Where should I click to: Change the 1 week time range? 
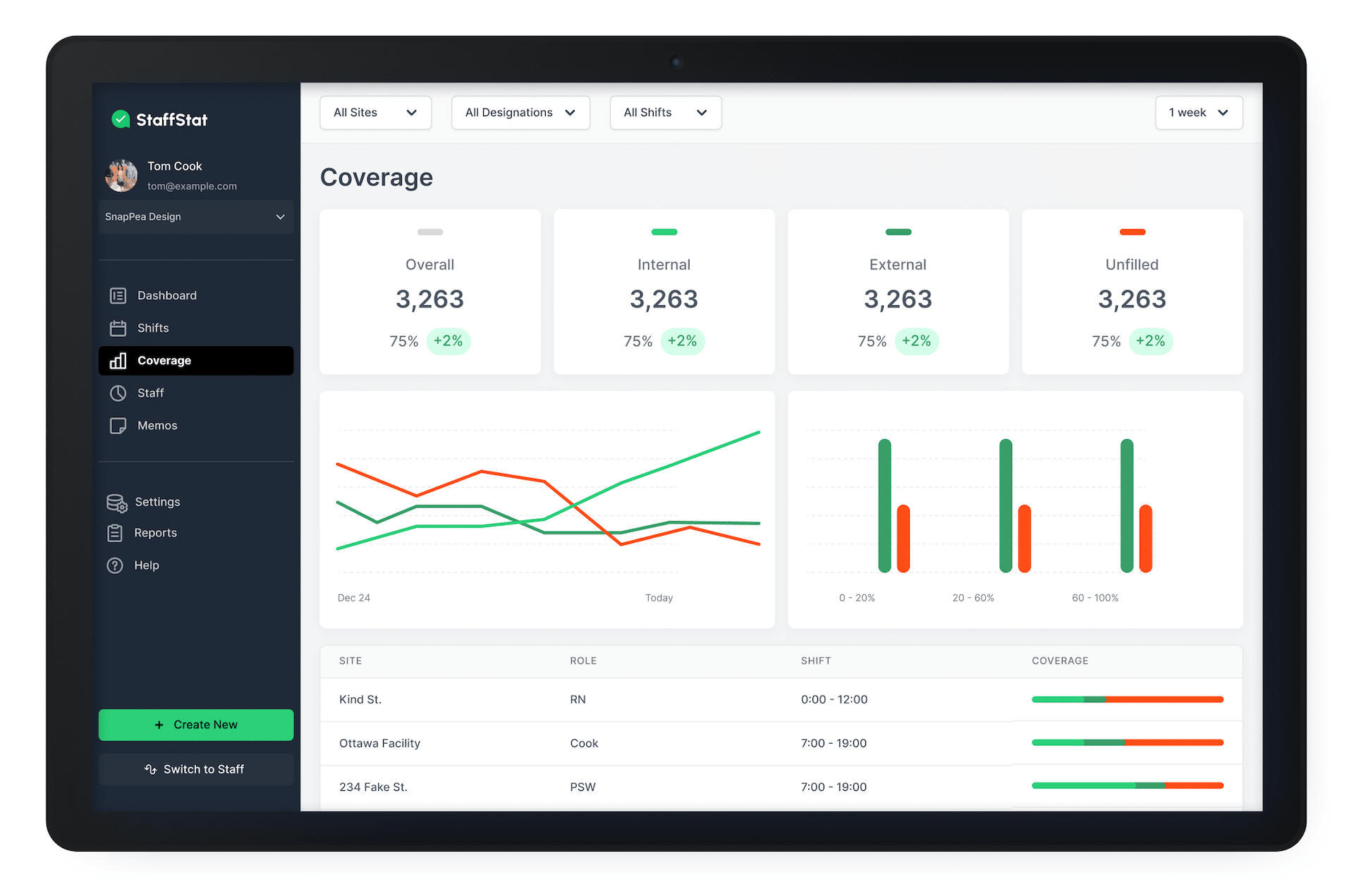pyautogui.click(x=1198, y=113)
